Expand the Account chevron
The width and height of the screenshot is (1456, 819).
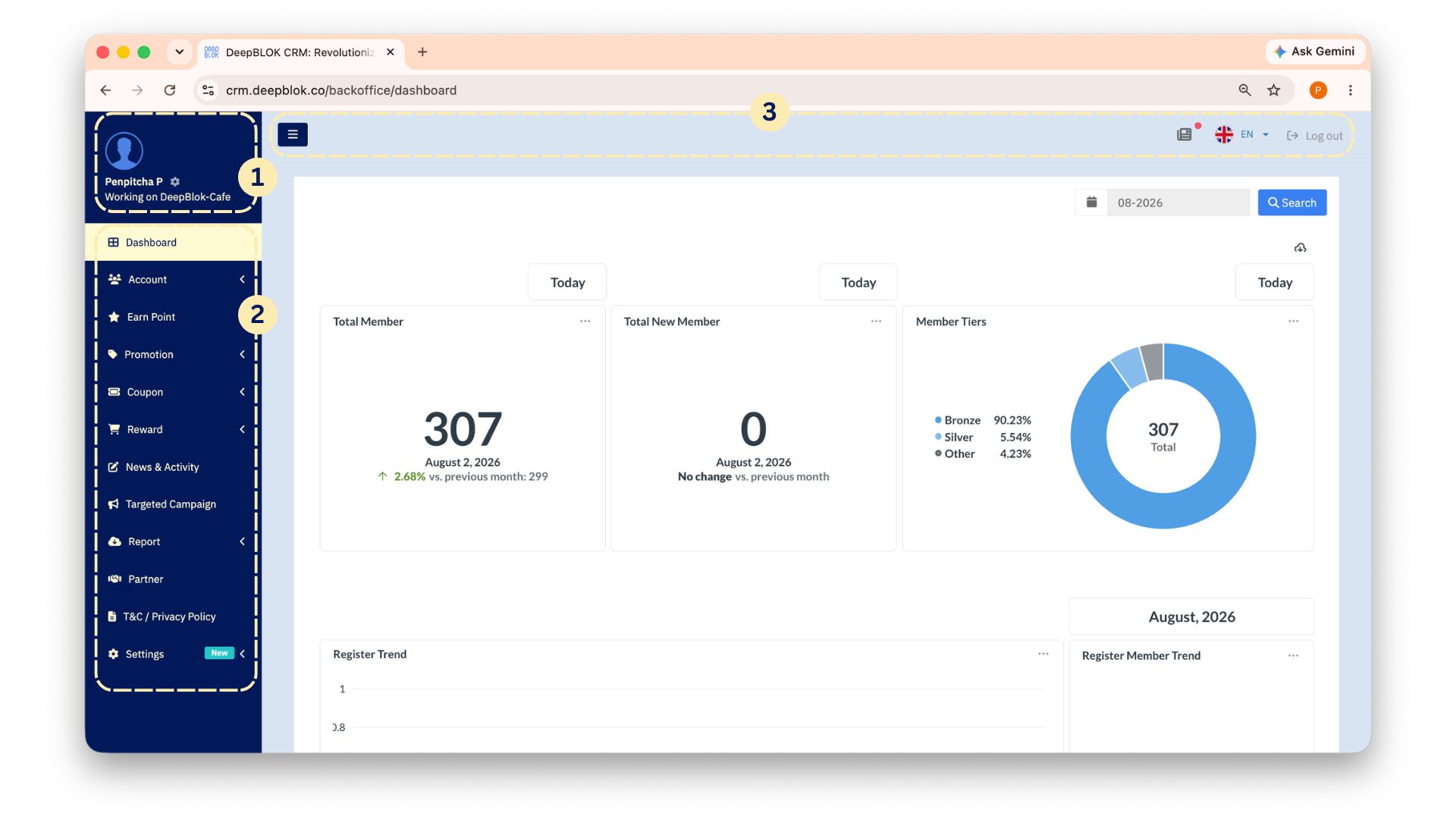243,280
